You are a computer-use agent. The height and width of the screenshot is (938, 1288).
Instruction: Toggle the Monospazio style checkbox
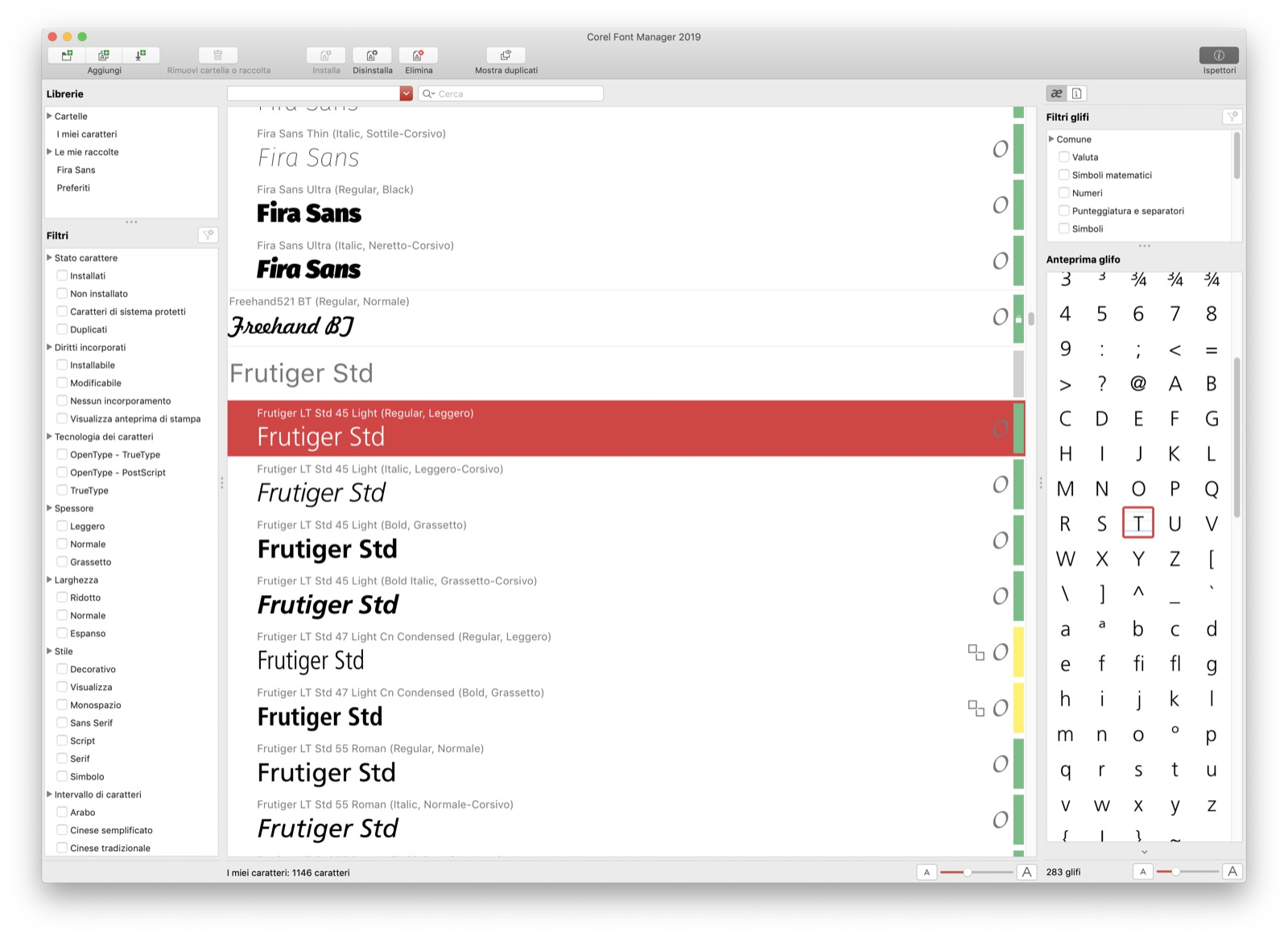tap(62, 705)
